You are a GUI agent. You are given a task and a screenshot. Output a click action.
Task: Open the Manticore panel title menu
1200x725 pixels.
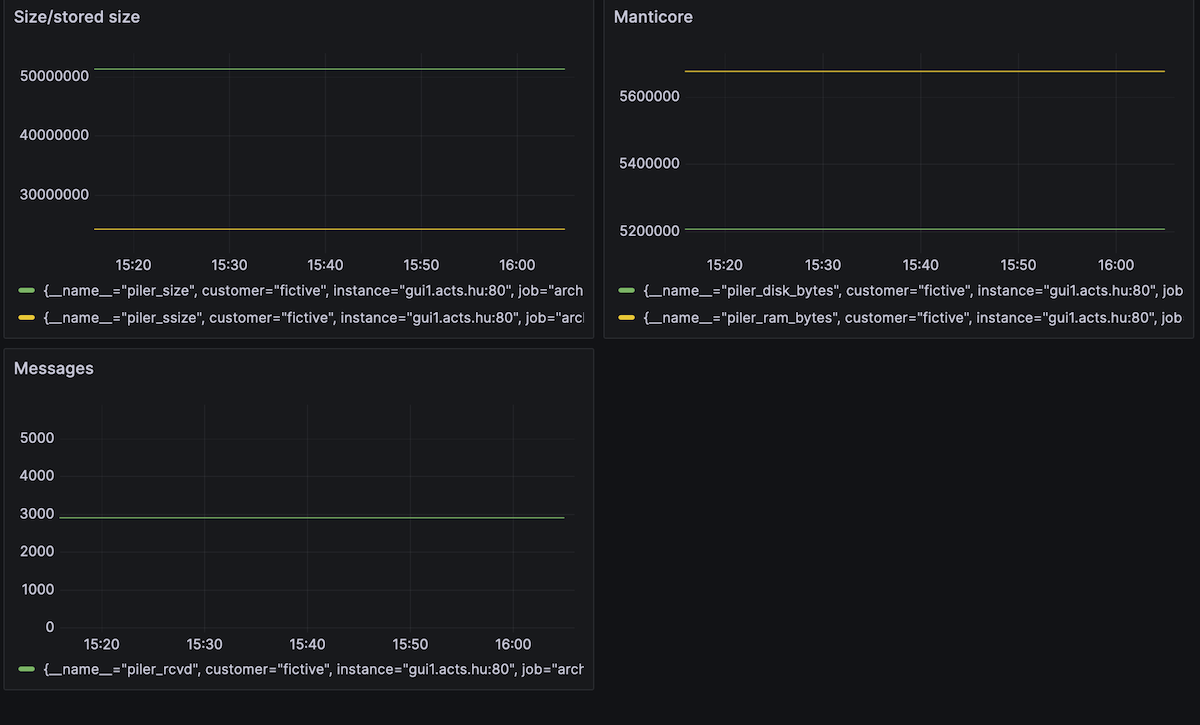653,17
